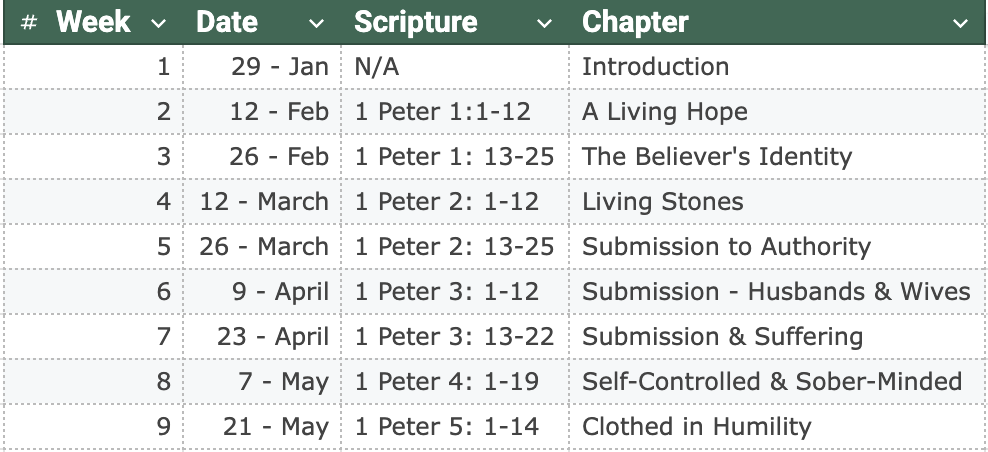Select the Submission & Suffering cell
Screen dimensions: 988x452
coord(722,337)
